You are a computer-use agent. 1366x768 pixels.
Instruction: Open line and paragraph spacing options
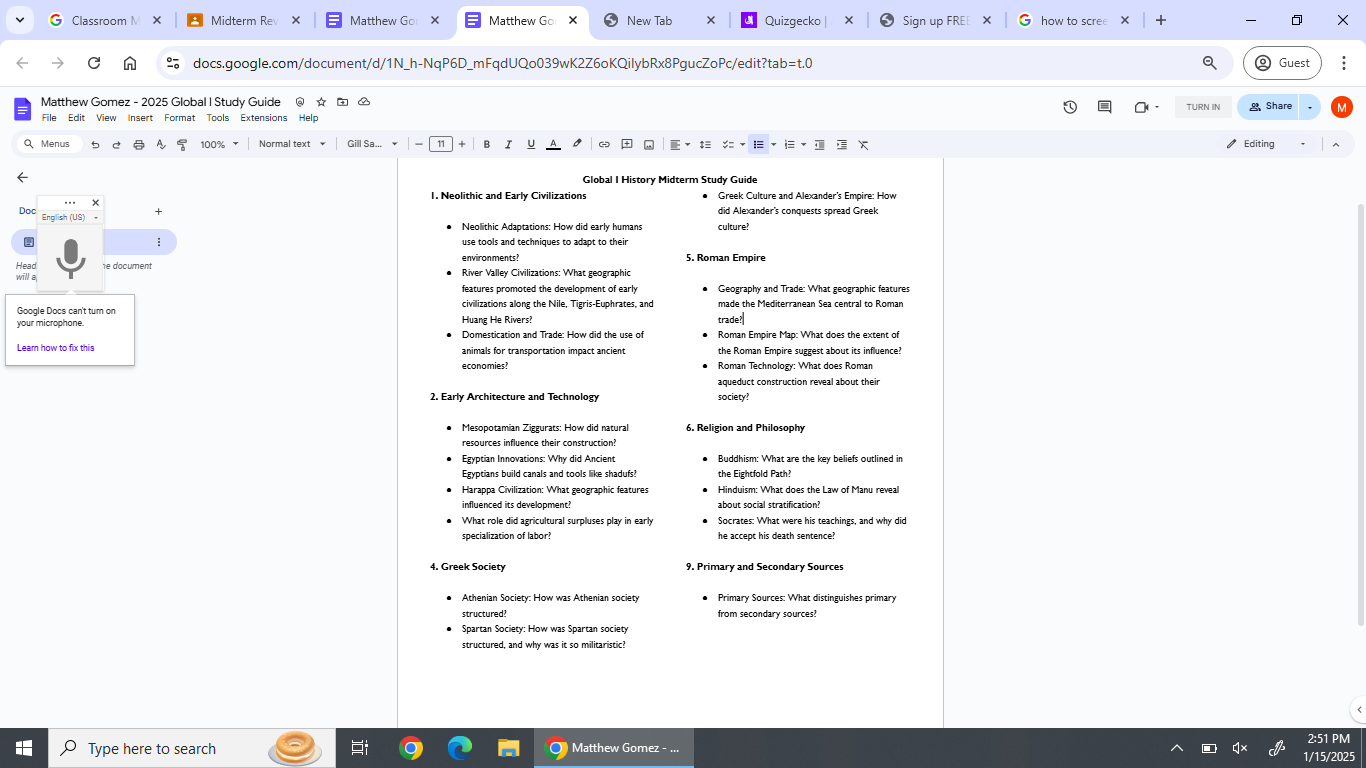pos(705,144)
